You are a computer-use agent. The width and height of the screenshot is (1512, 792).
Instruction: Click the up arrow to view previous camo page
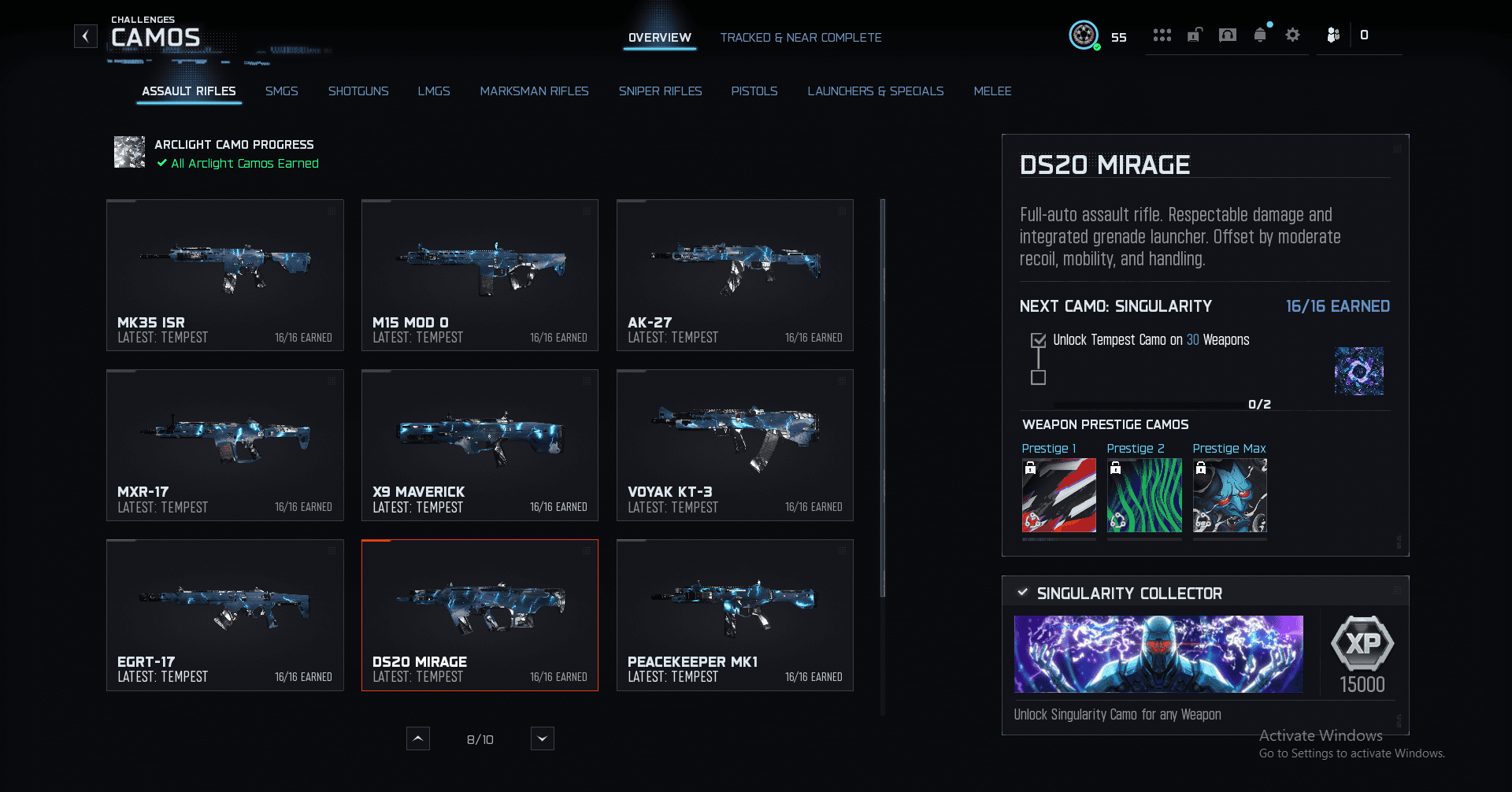tap(418, 738)
